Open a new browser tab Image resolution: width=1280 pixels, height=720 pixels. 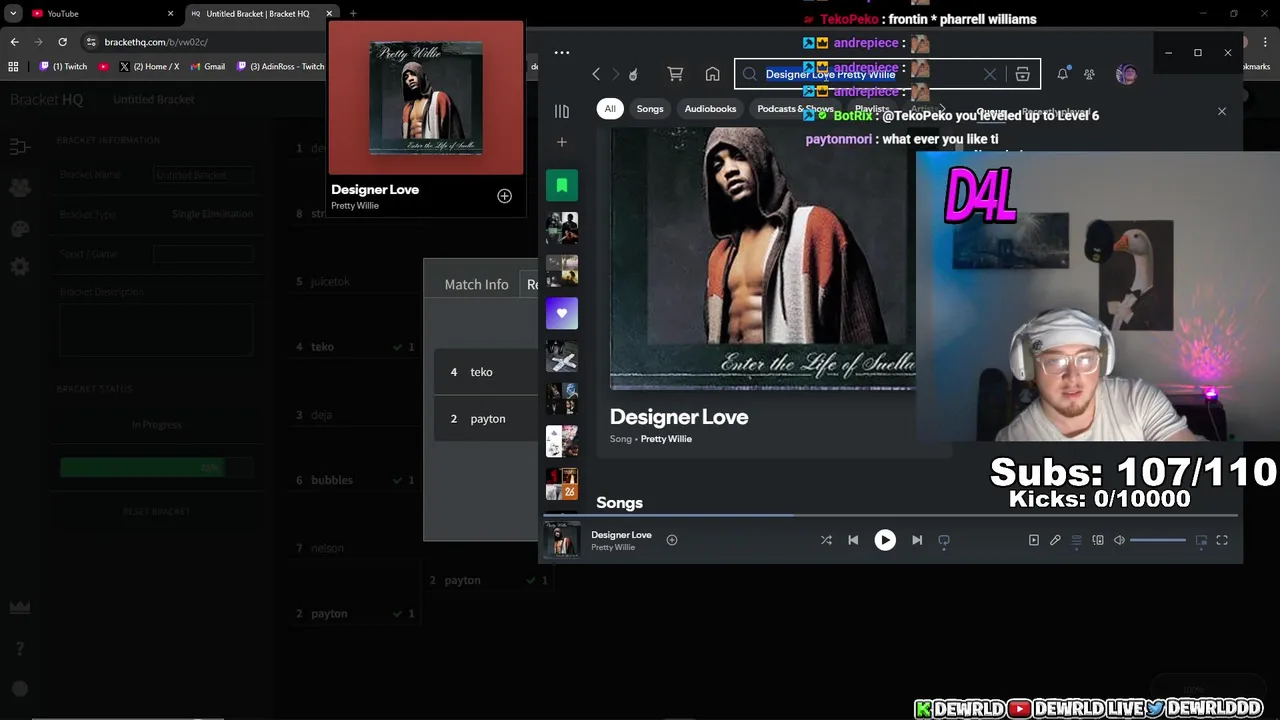[x=353, y=13]
